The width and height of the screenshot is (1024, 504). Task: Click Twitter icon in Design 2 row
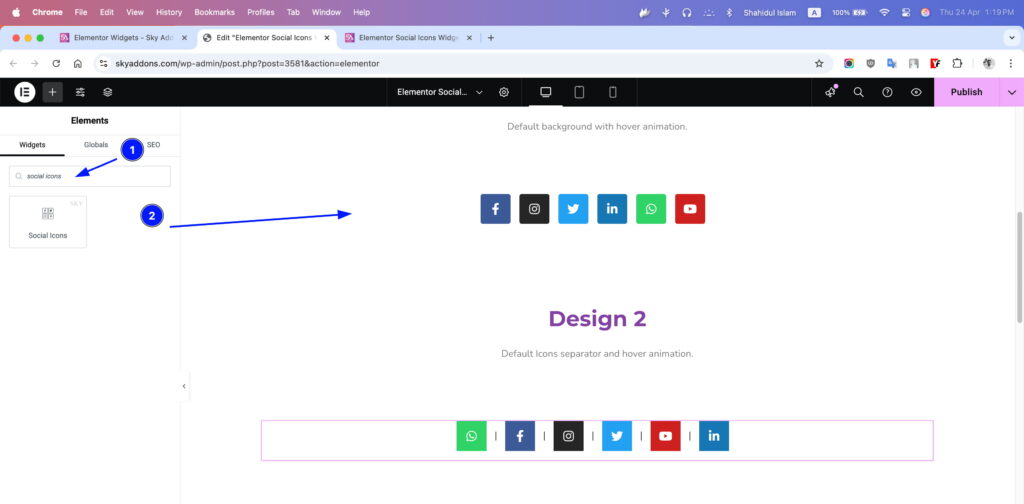(x=617, y=436)
